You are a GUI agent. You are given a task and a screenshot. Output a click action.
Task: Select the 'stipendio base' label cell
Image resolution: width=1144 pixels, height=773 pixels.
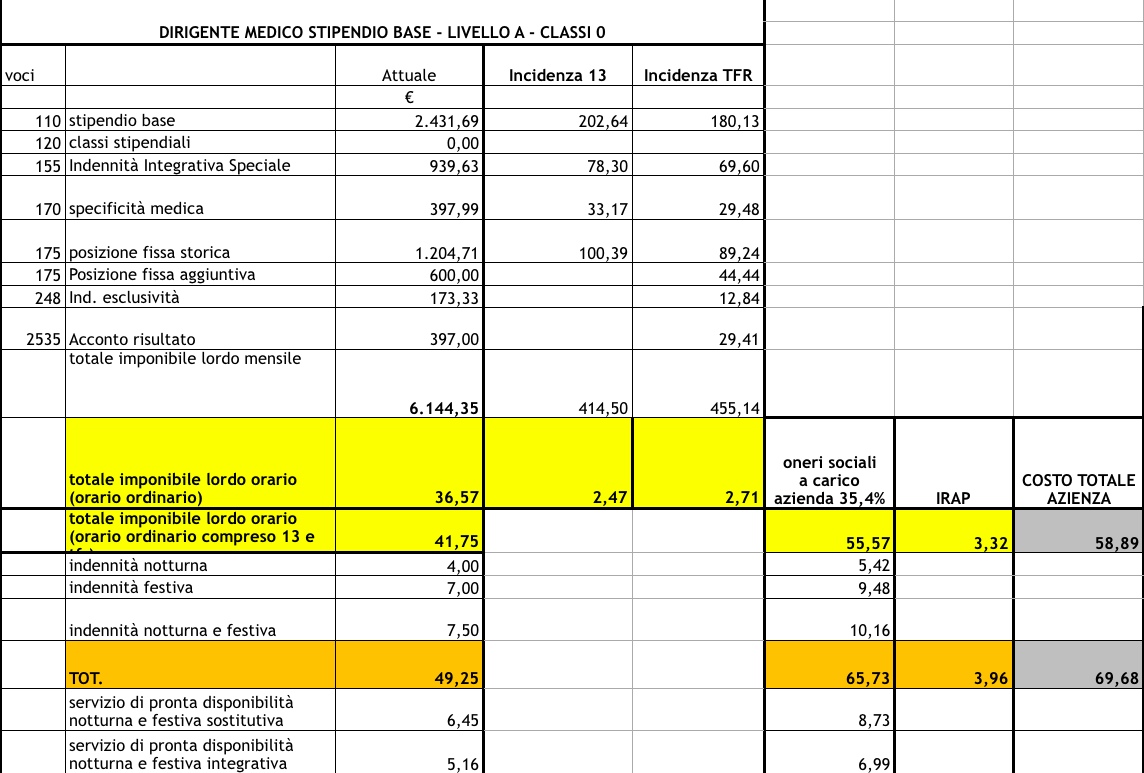[x=200, y=121]
